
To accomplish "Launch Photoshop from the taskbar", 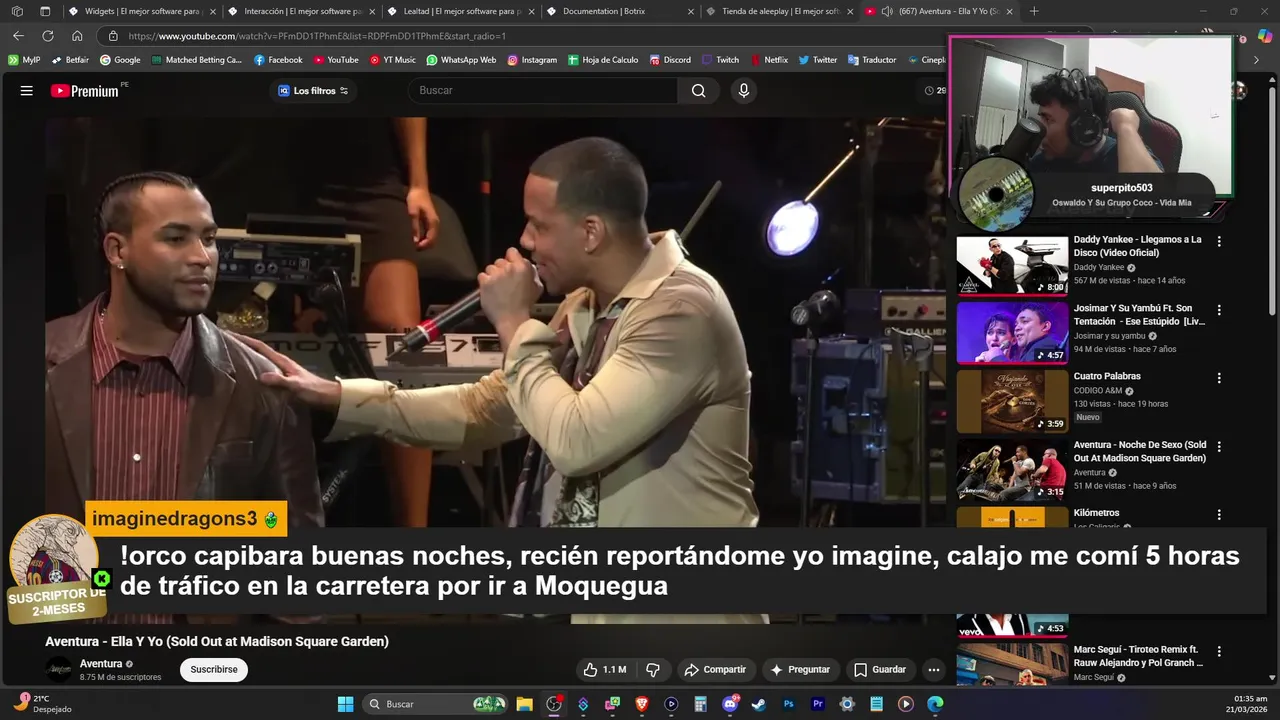I will pyautogui.click(x=788, y=704).
